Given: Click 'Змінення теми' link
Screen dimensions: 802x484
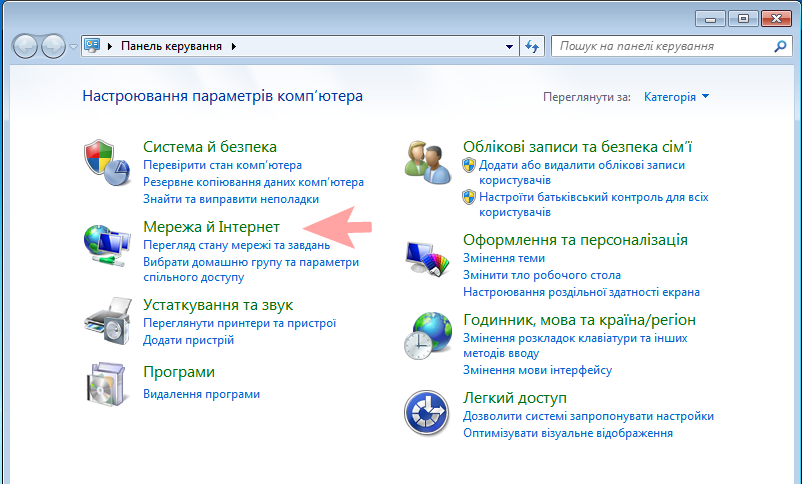Looking at the screenshot, I should pyautogui.click(x=504, y=258).
